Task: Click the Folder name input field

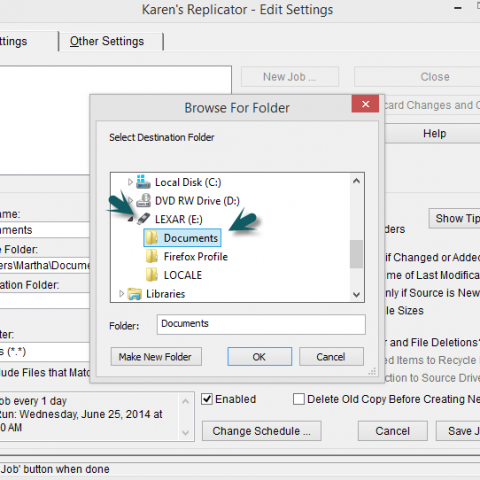Action: click(x=261, y=324)
